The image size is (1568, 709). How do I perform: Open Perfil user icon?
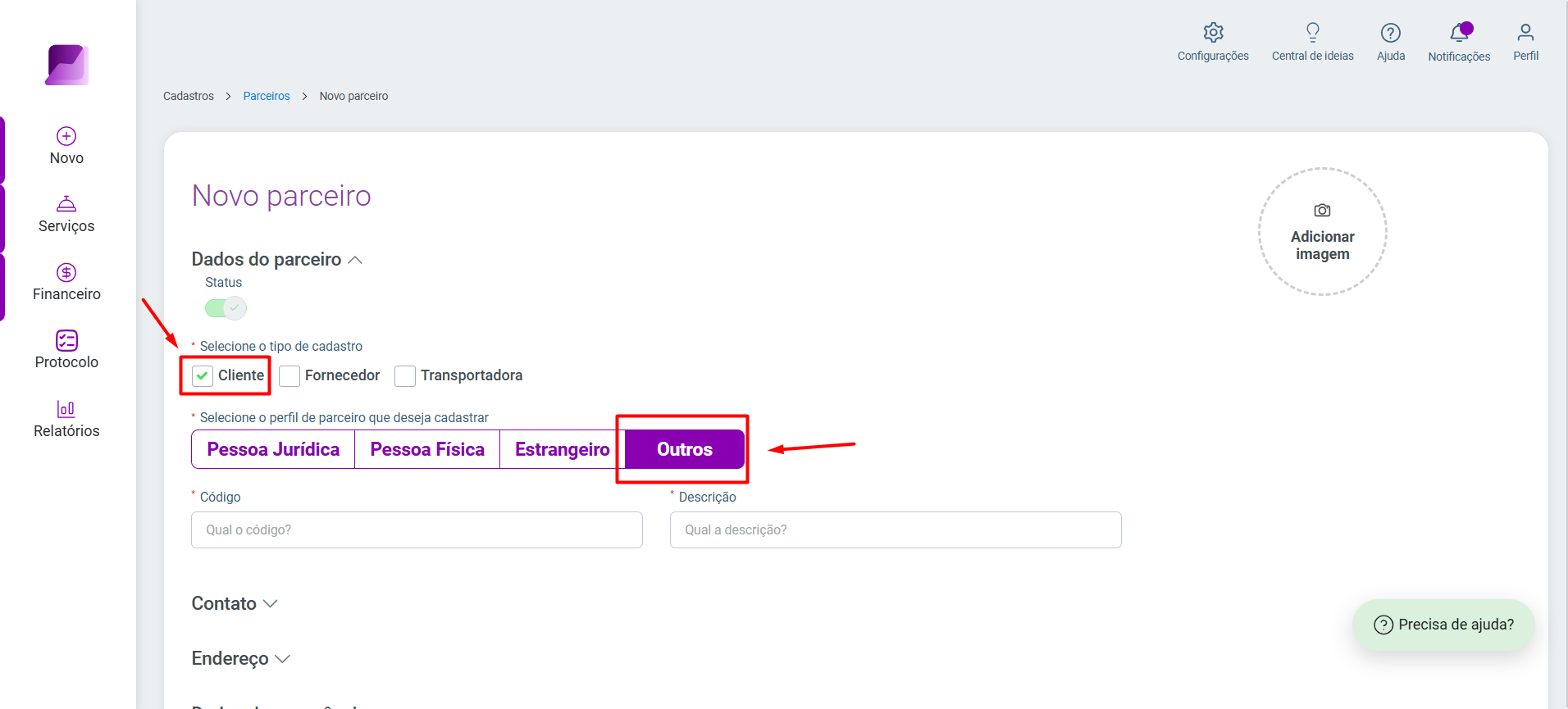point(1525,33)
